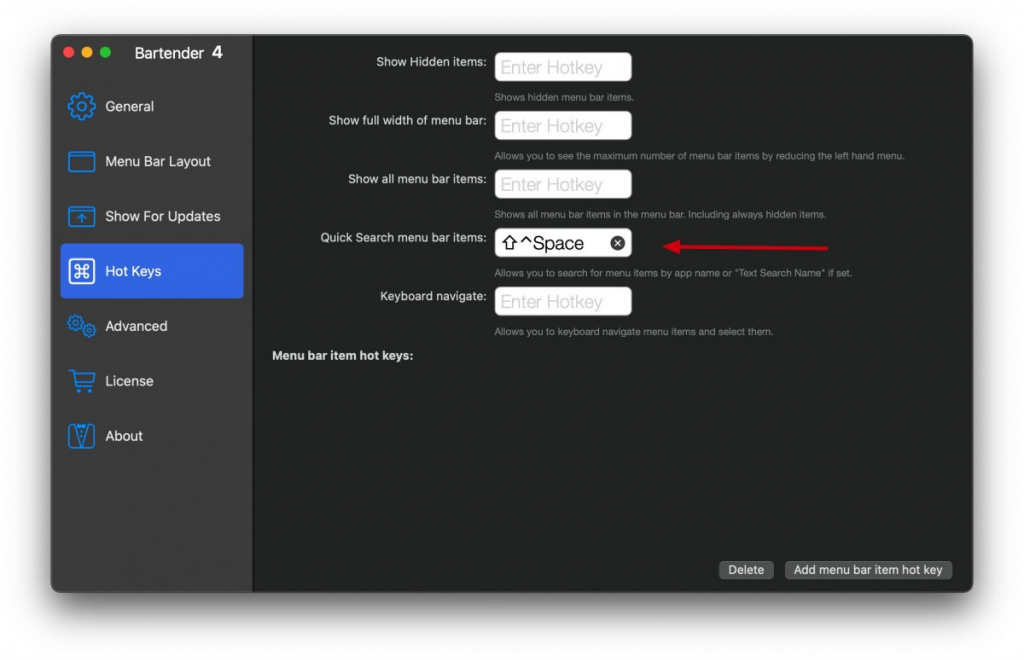The image size is (1024, 660).
Task: Open the About section
Action: coord(152,435)
